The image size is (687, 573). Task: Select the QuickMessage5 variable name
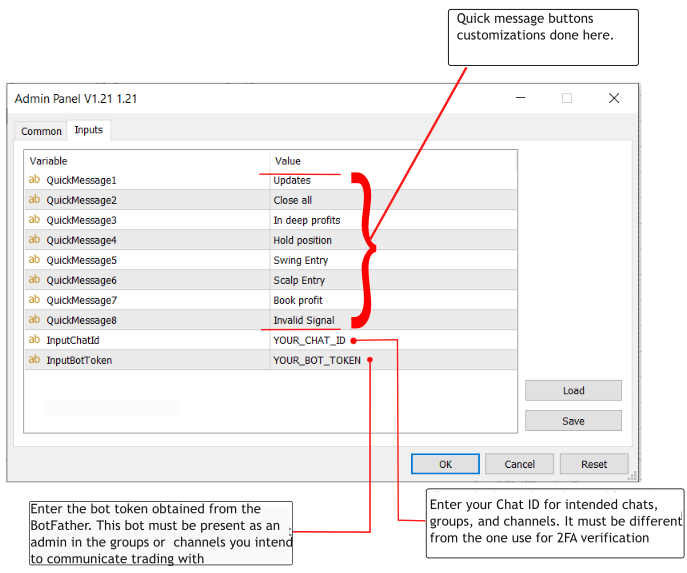pos(81,260)
